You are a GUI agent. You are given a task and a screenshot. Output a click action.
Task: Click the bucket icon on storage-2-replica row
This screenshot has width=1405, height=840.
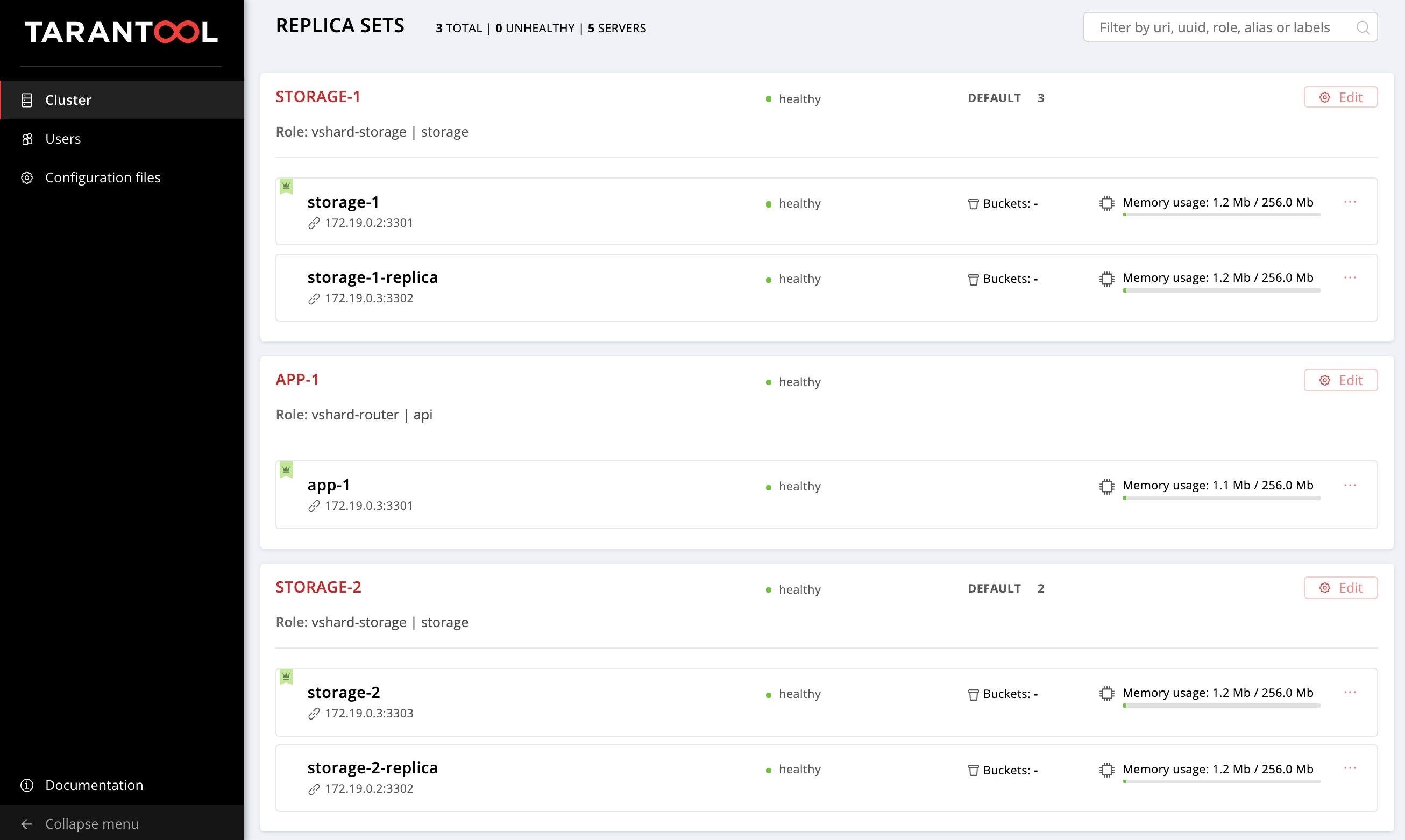click(x=973, y=771)
